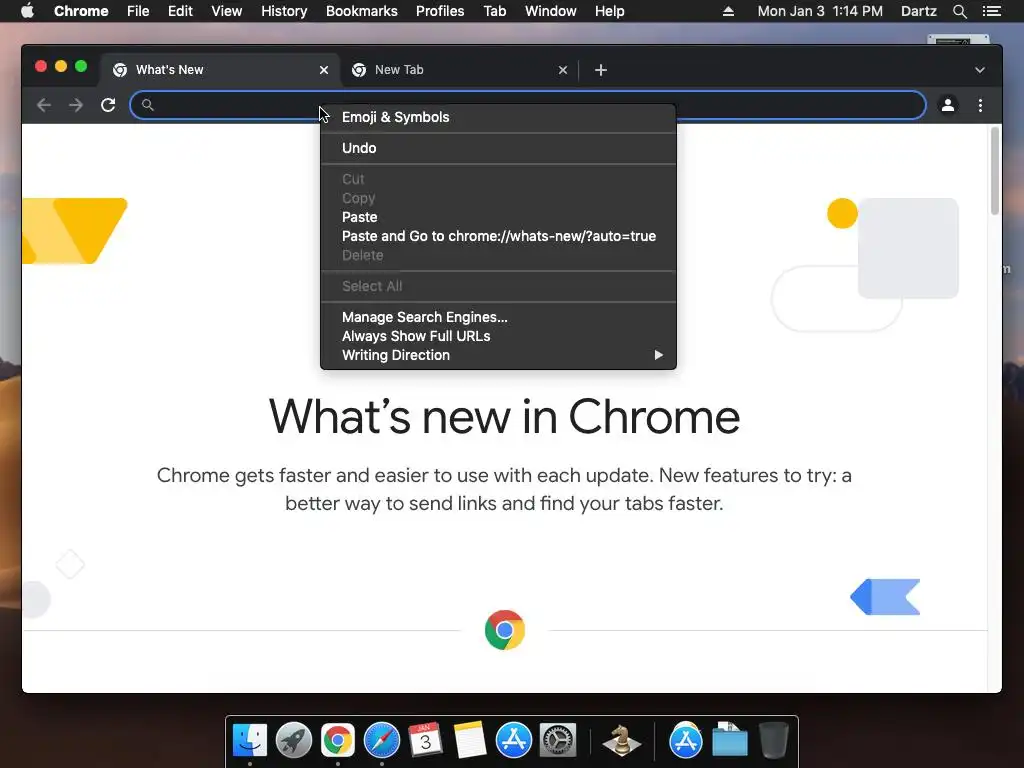Open the App Store icon beside Calendar and Notes
Viewport: 1024px width, 768px height.
click(513, 740)
